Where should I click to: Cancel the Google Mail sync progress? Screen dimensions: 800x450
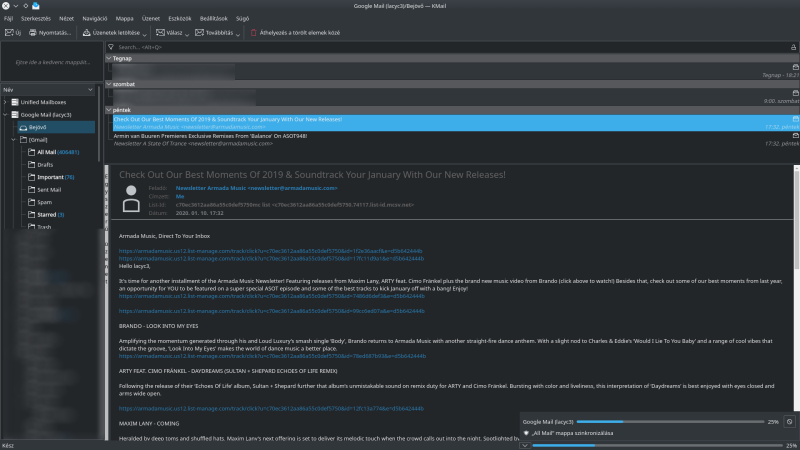tap(789, 422)
